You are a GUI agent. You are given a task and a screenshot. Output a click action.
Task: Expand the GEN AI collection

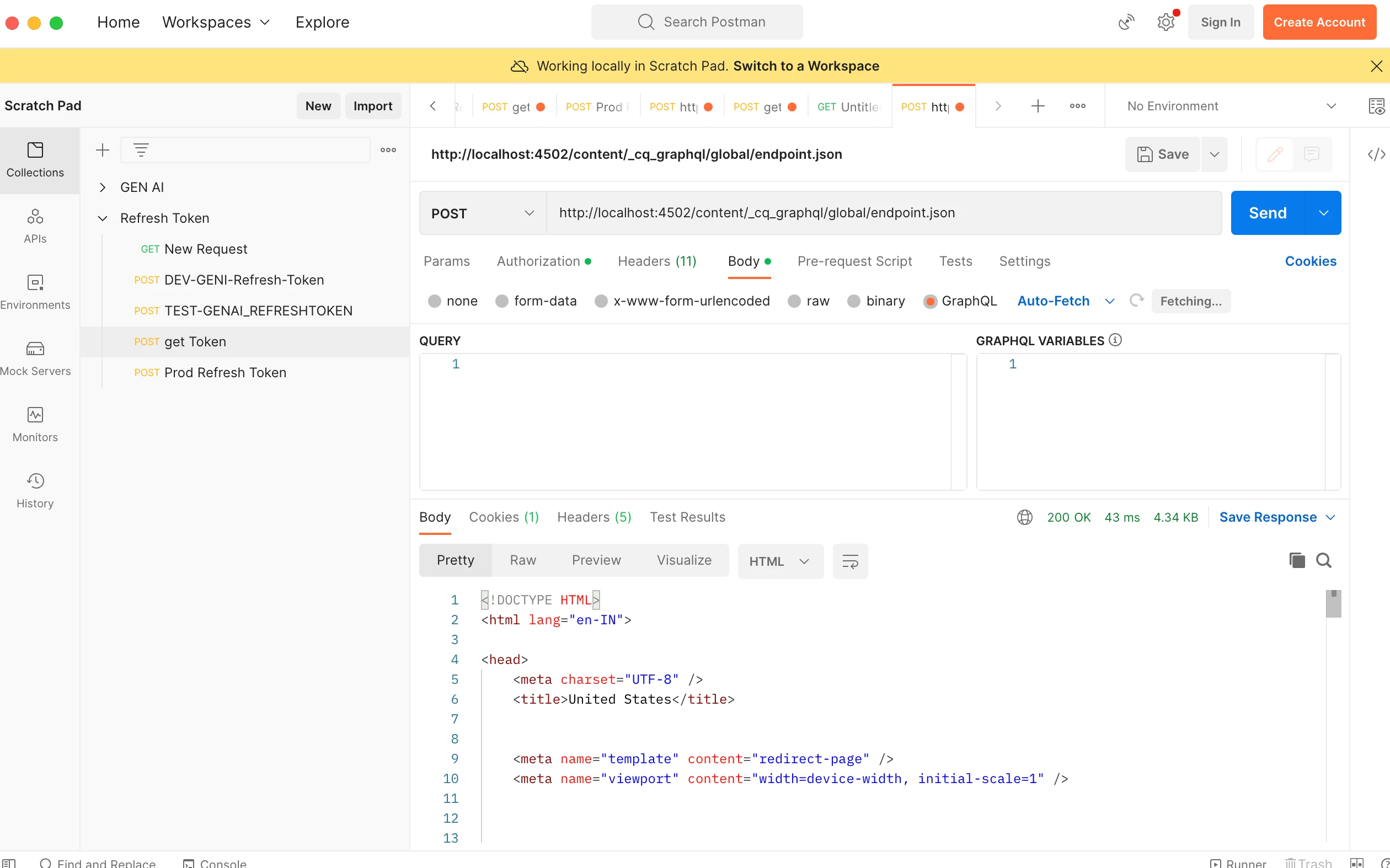(x=103, y=187)
